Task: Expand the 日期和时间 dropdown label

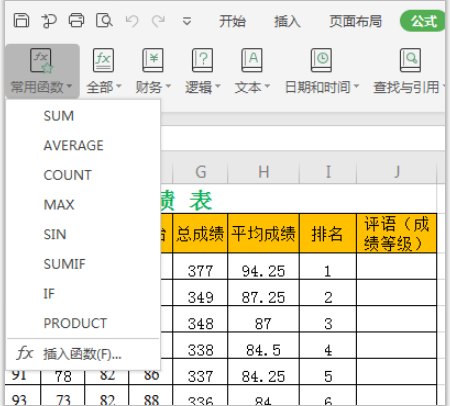Action: click(x=322, y=87)
